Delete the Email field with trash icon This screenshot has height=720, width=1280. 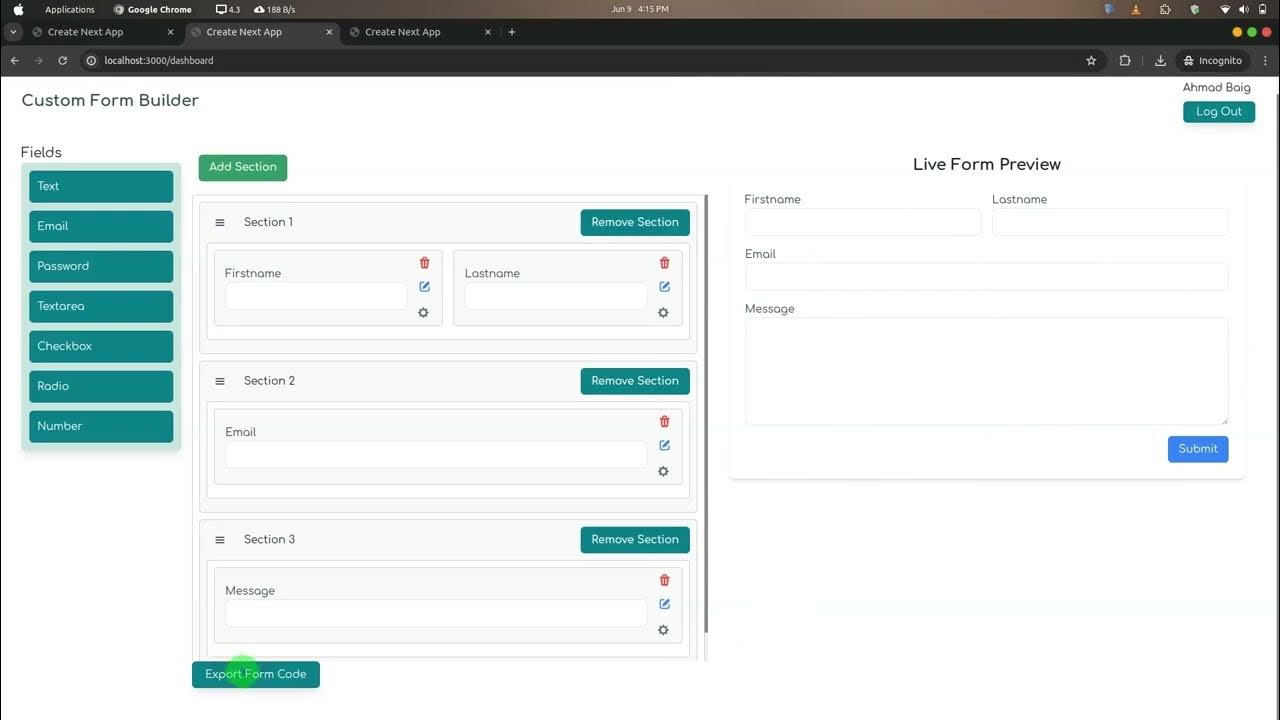tap(664, 422)
